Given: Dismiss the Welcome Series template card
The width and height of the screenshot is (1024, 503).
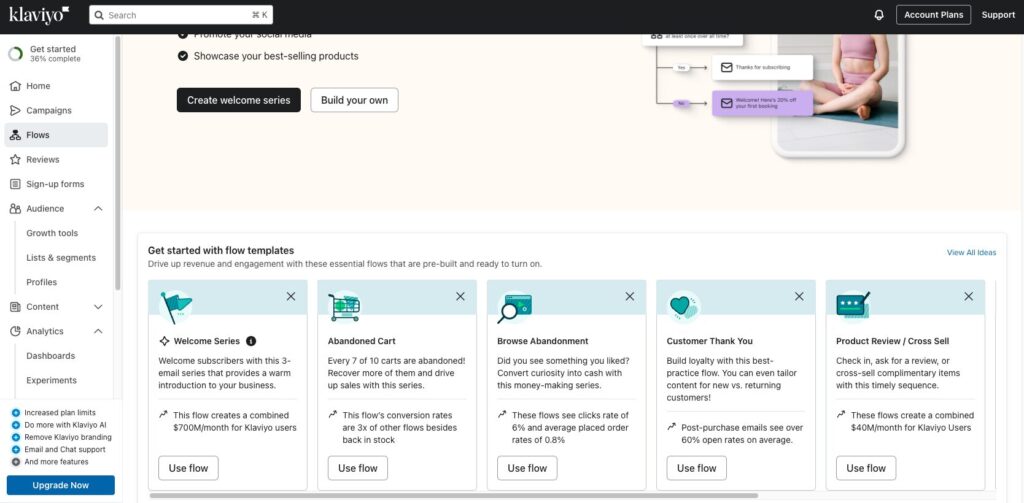Looking at the screenshot, I should click(x=291, y=297).
